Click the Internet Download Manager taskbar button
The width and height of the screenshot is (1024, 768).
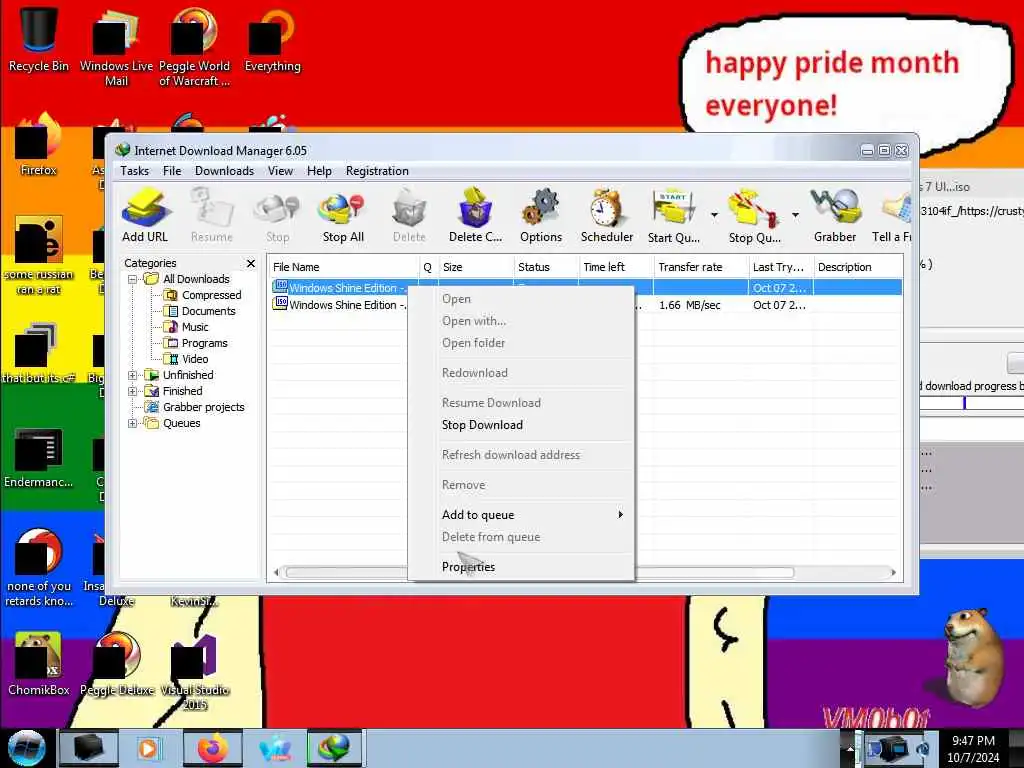pos(334,748)
